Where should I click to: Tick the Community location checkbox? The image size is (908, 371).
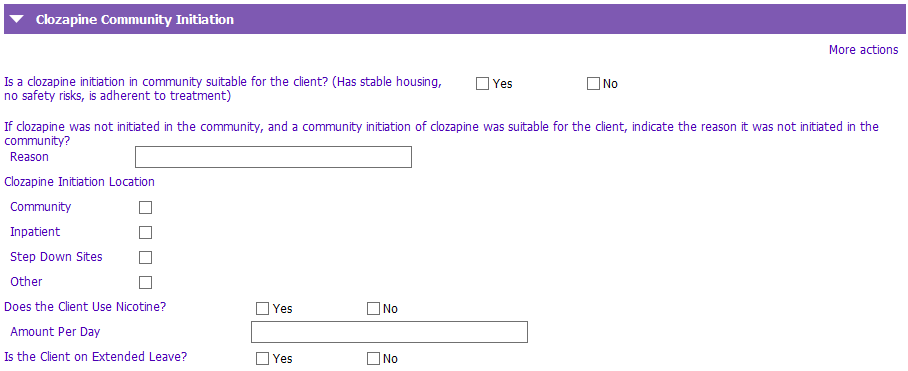(145, 207)
